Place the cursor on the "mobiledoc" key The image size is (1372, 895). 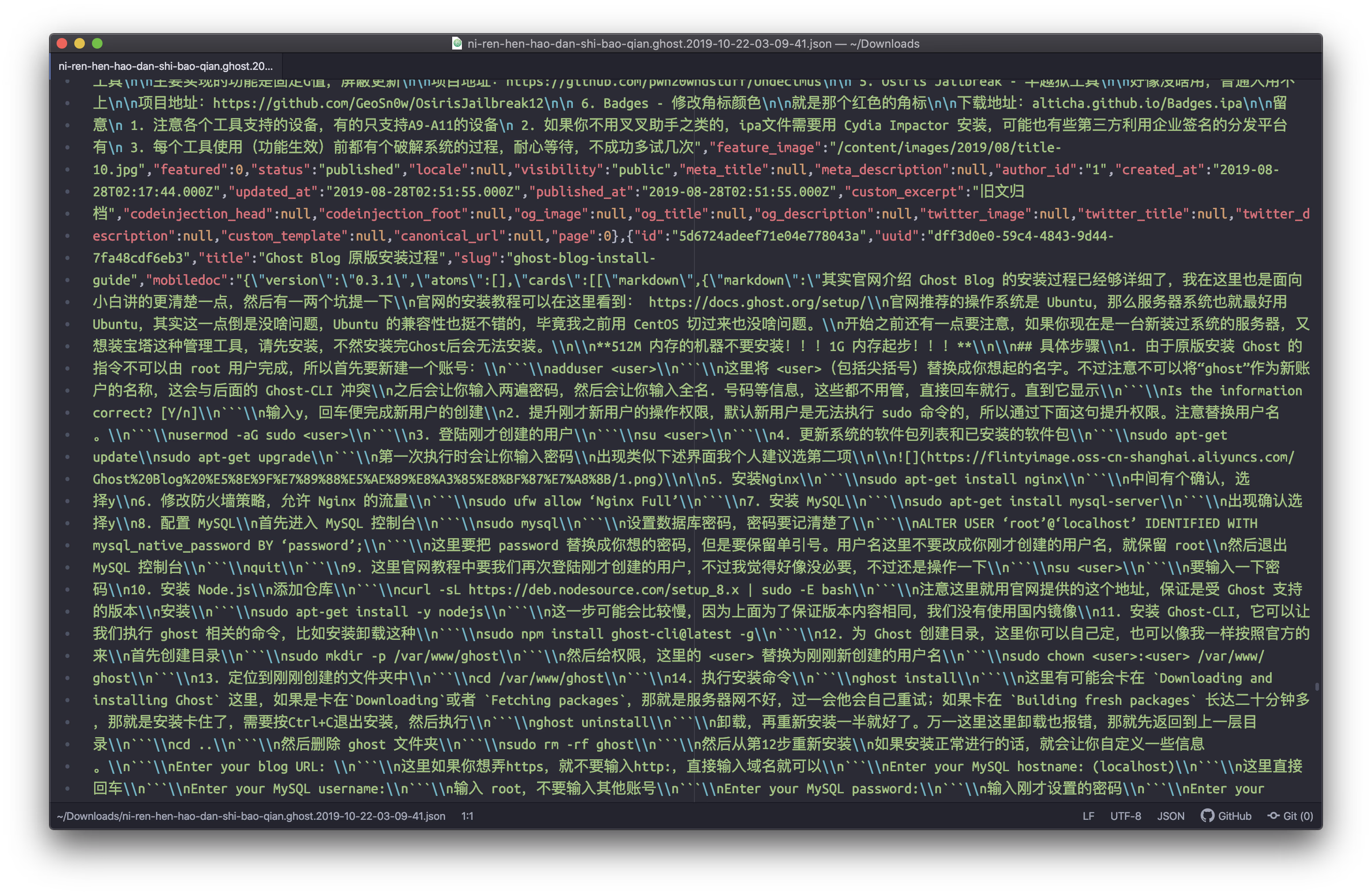187,280
